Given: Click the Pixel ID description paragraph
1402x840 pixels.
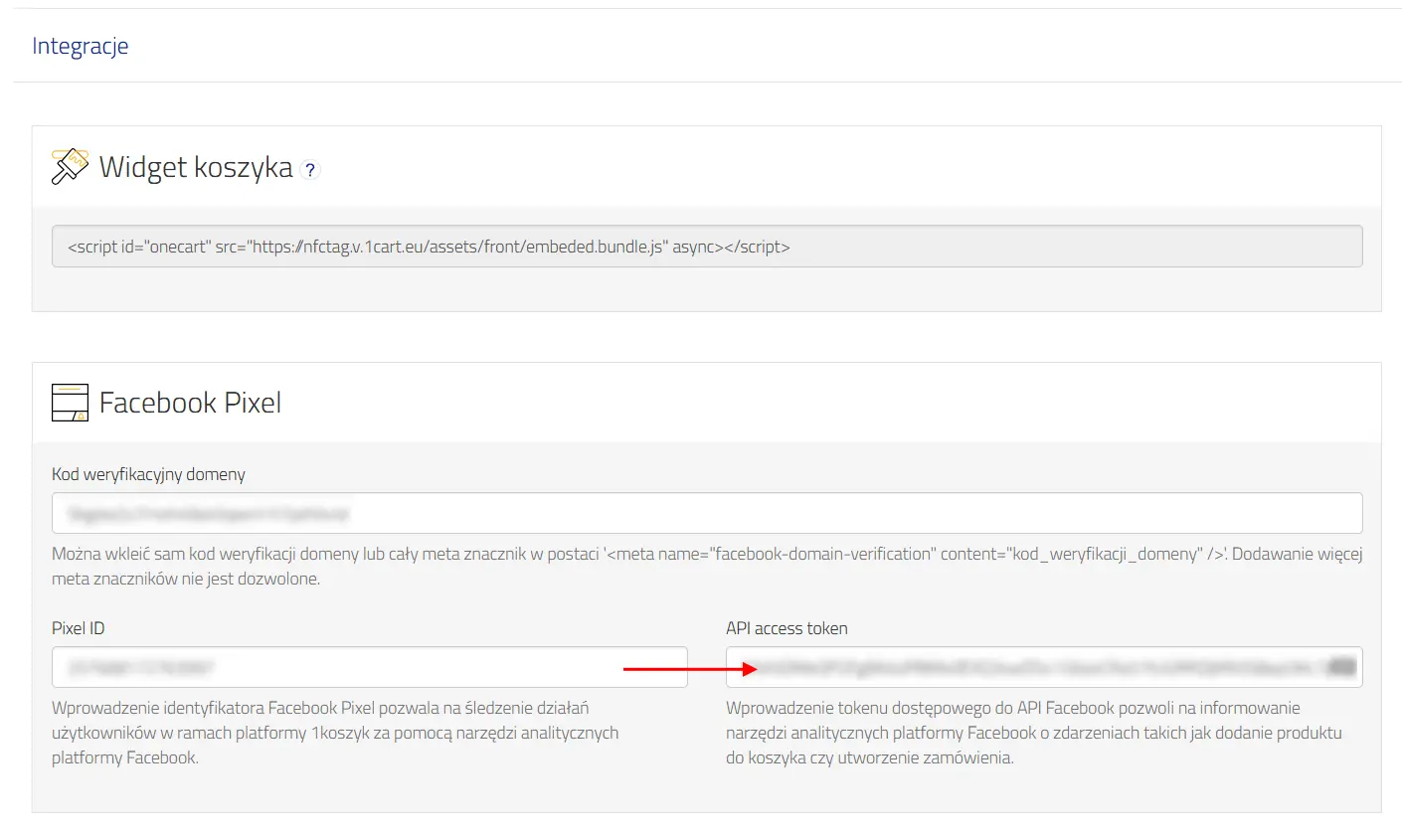Looking at the screenshot, I should 335,733.
